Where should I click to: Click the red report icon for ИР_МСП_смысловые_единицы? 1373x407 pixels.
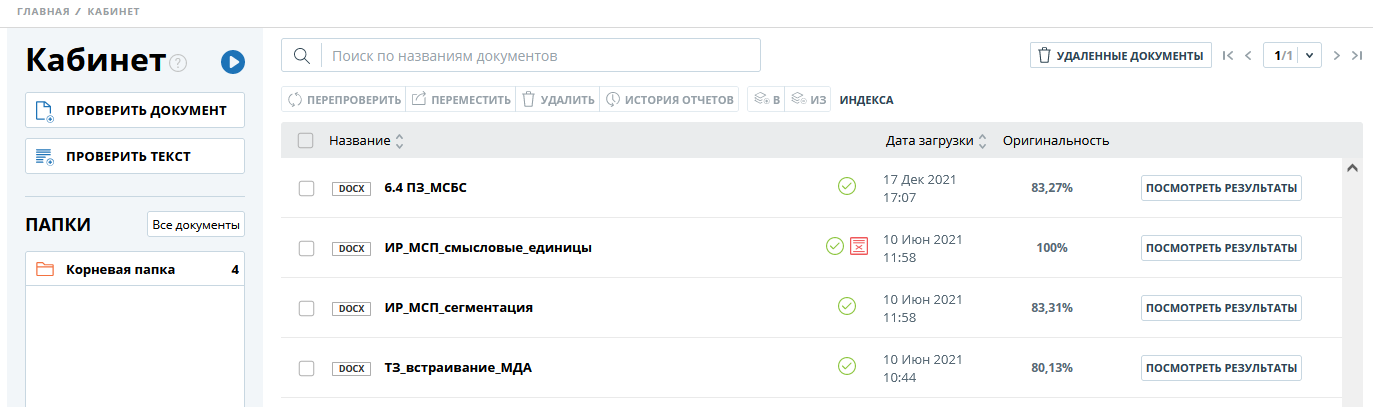tap(858, 246)
